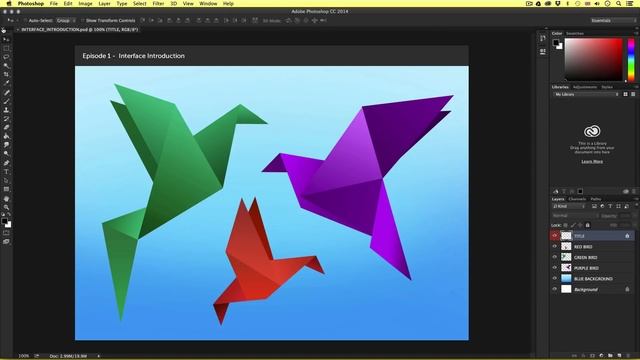The image size is (640, 360).
Task: Select the Horizontal Type tool
Action: (x=6, y=172)
